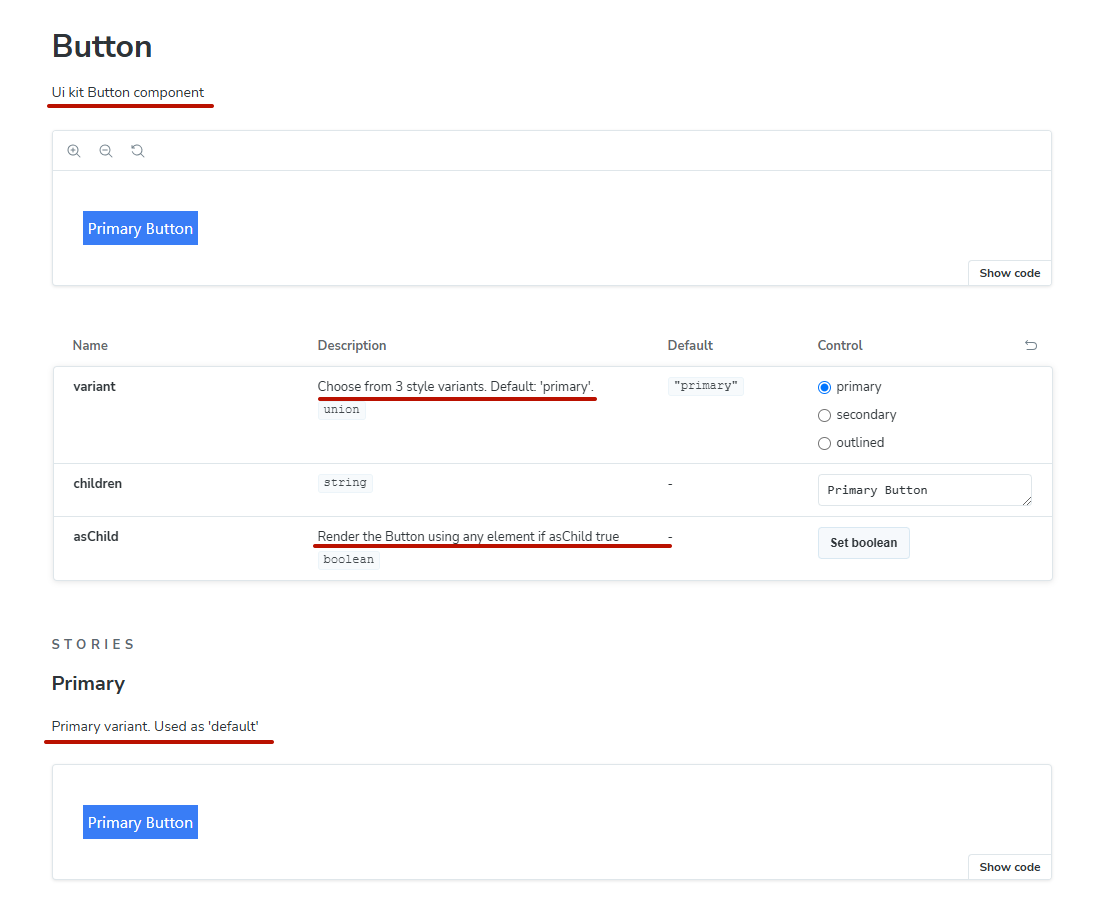Reset zoom on the Button preview
The image size is (1100, 897).
click(x=137, y=150)
